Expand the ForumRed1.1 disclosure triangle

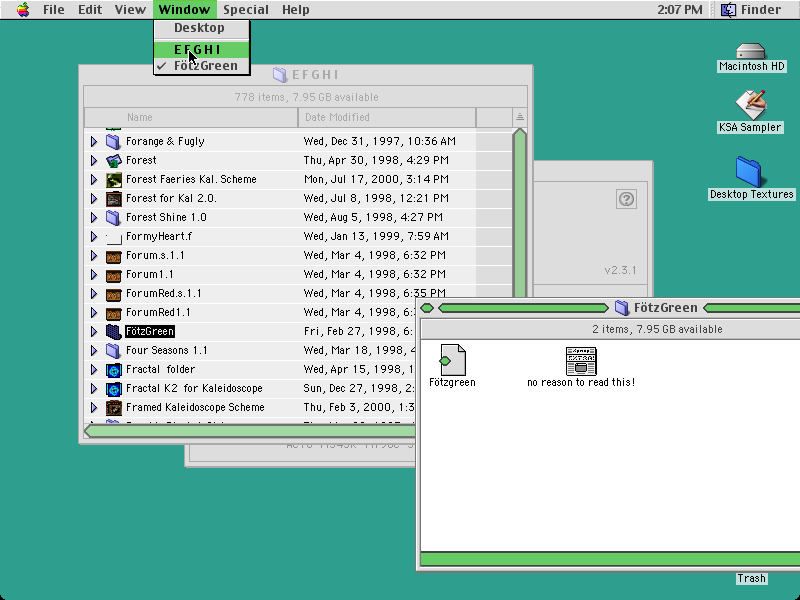tap(94, 313)
